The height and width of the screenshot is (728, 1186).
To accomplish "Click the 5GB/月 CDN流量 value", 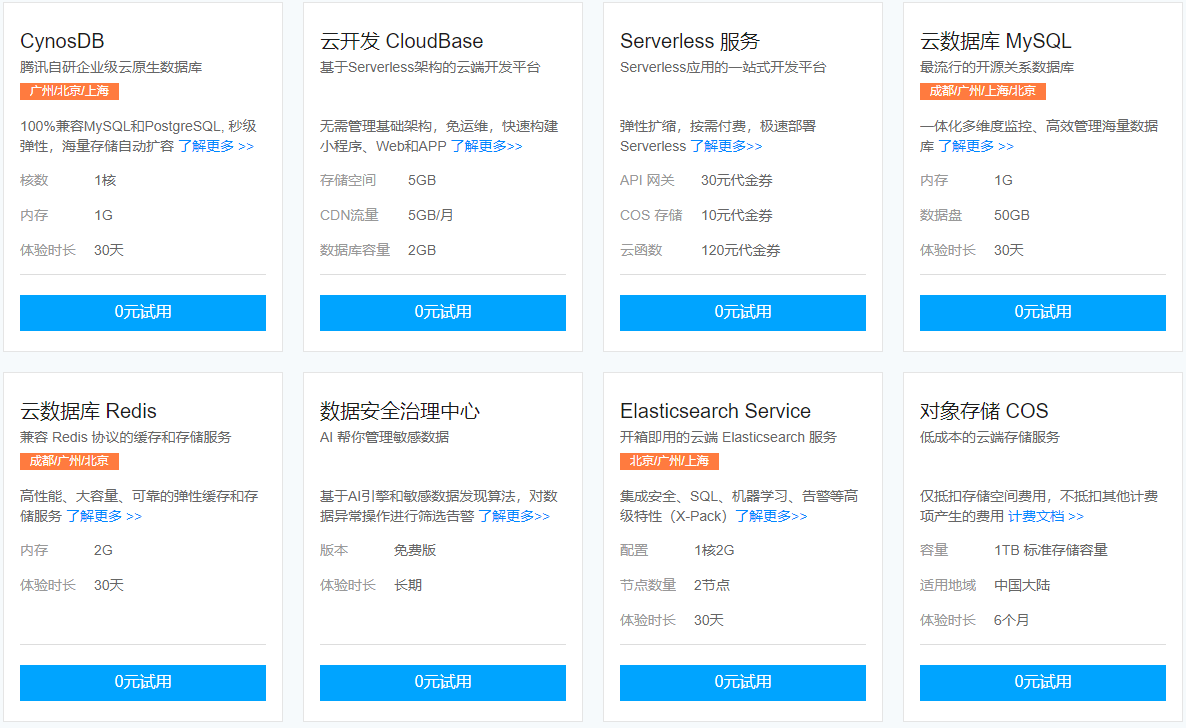I will point(431,215).
